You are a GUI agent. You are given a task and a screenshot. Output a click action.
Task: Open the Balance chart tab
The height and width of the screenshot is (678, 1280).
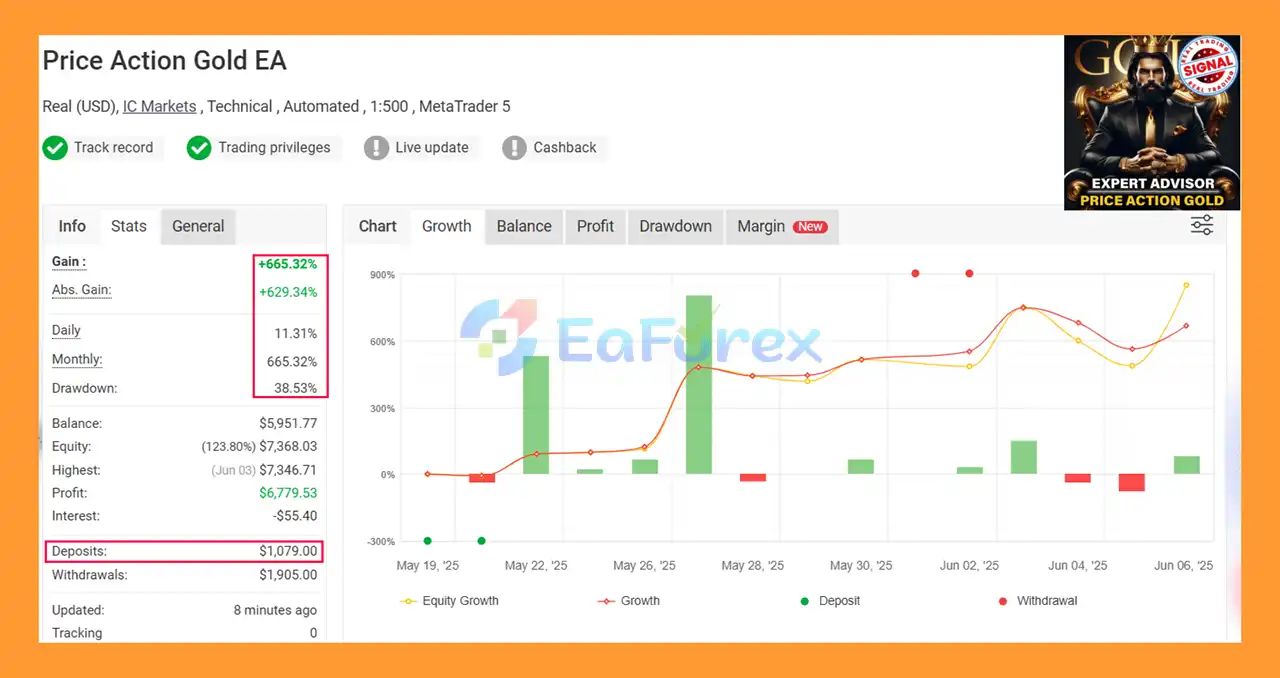coord(524,226)
